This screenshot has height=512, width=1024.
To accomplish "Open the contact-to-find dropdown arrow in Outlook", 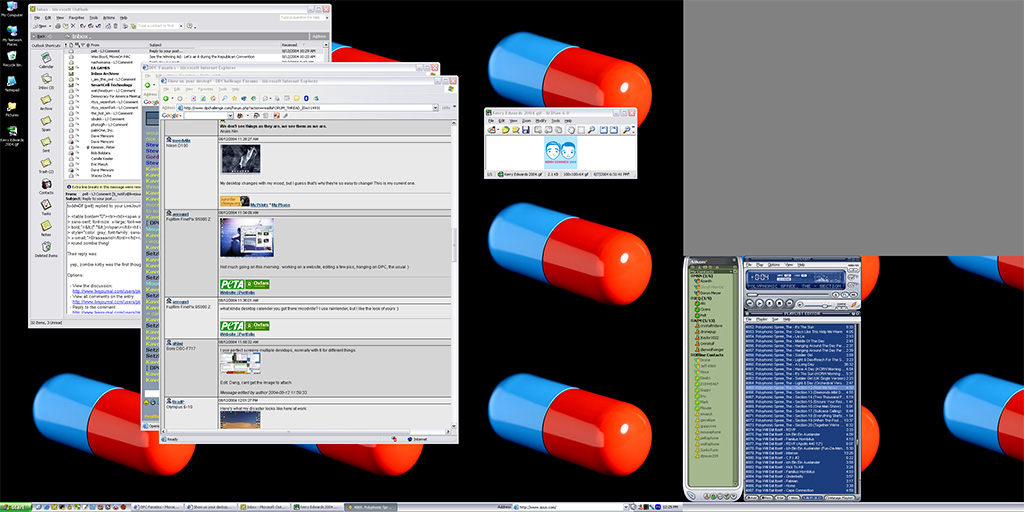I will point(181,26).
